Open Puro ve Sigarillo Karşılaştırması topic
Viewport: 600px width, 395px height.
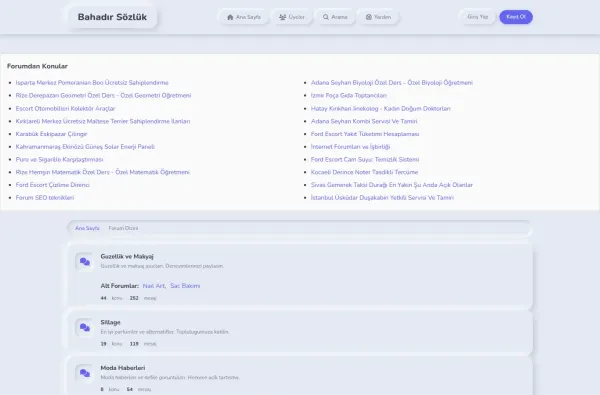(x=59, y=159)
